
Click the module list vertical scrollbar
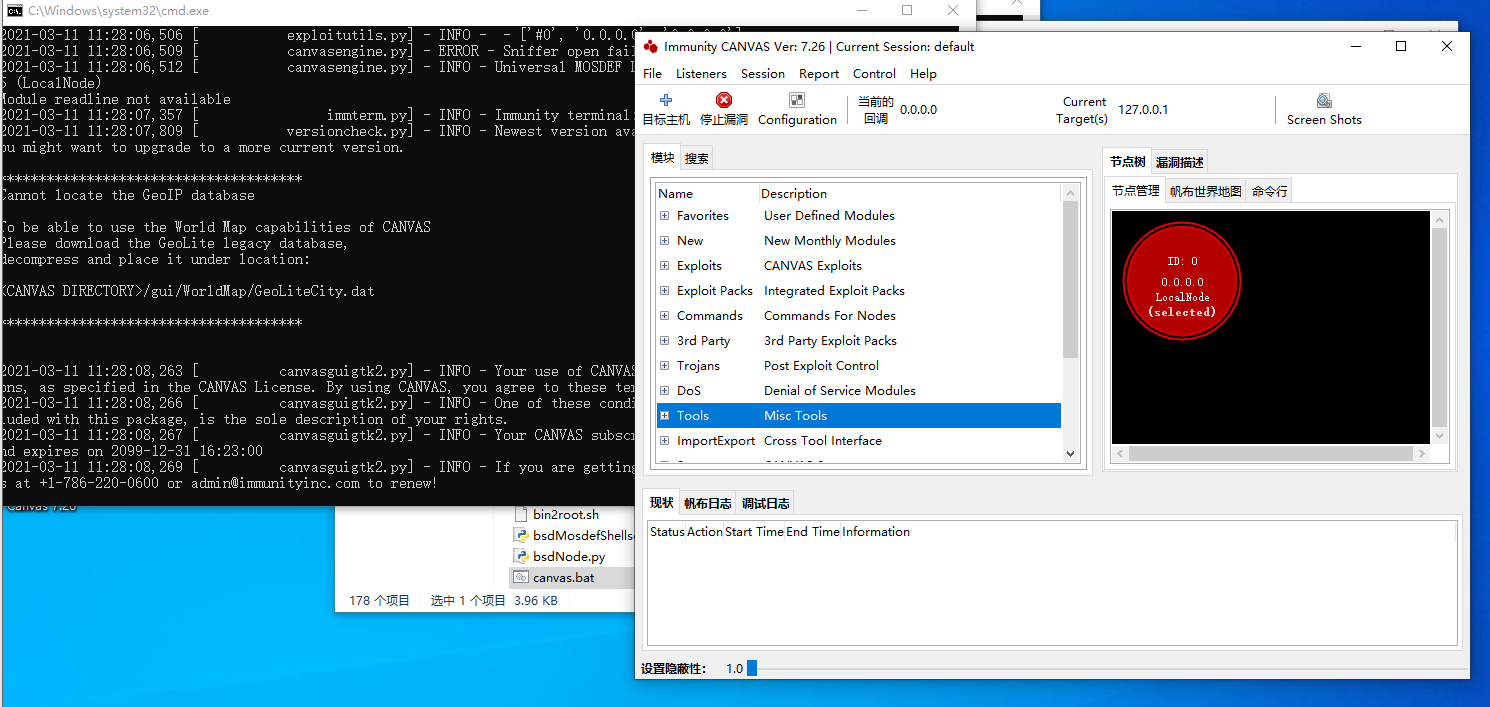click(1070, 280)
